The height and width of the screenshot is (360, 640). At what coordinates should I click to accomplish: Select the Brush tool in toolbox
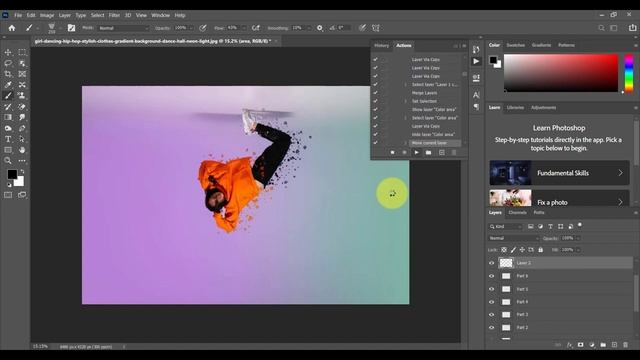pyautogui.click(x=8, y=96)
